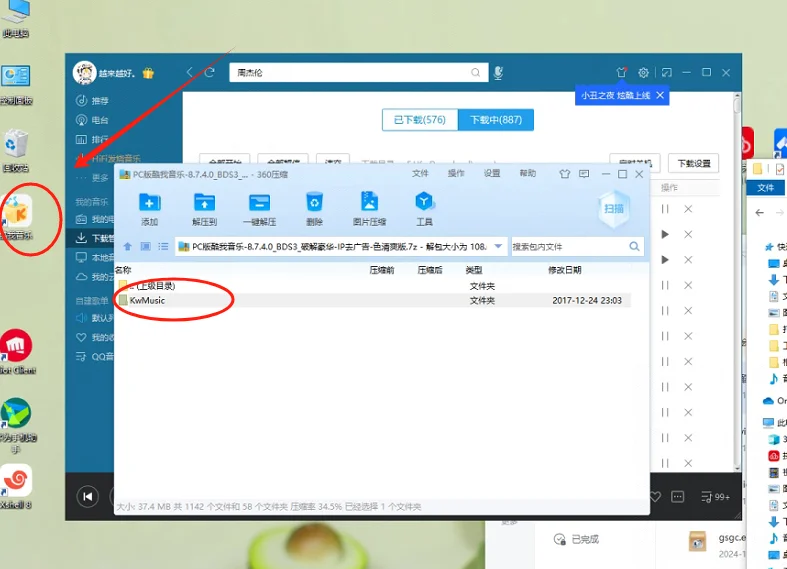Click the 2017-12-24 23:03 date cell
Image resolution: width=787 pixels, height=569 pixels.
coord(587,301)
